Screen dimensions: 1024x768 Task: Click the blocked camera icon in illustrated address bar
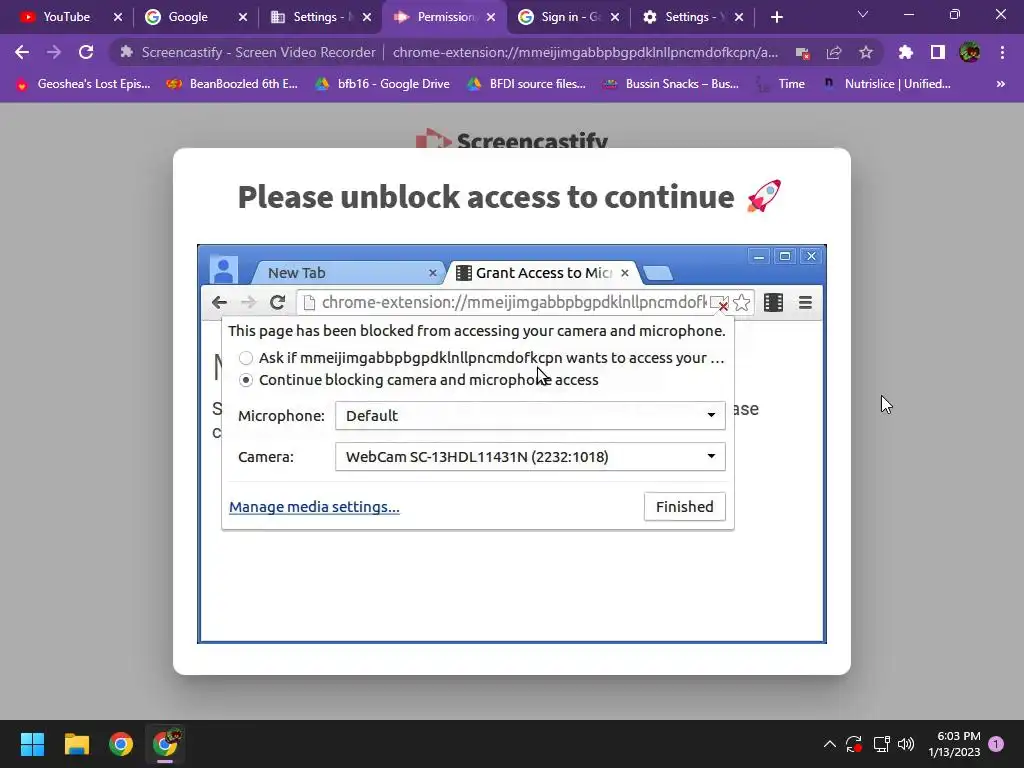(x=718, y=304)
